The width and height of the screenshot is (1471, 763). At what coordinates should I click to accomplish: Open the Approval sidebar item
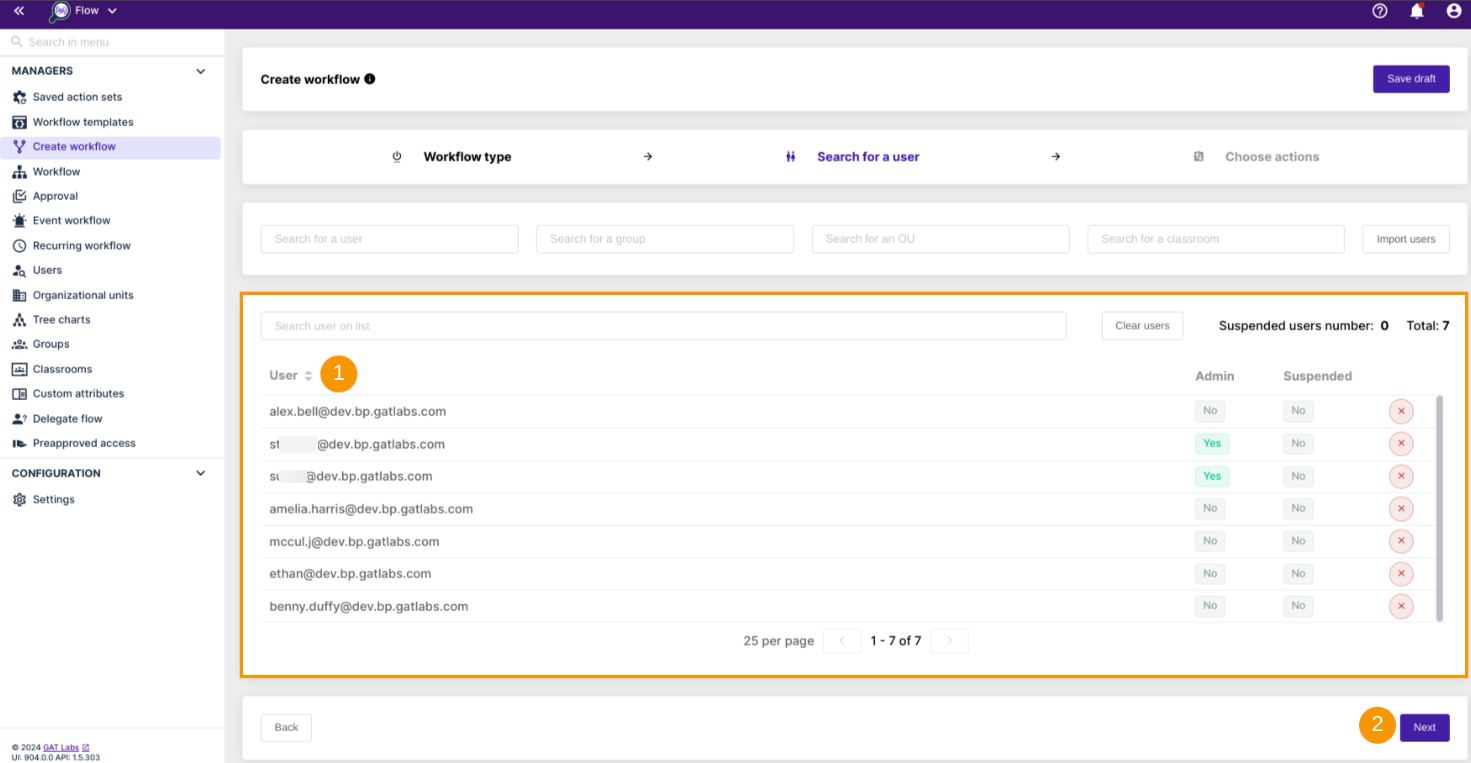click(55, 196)
